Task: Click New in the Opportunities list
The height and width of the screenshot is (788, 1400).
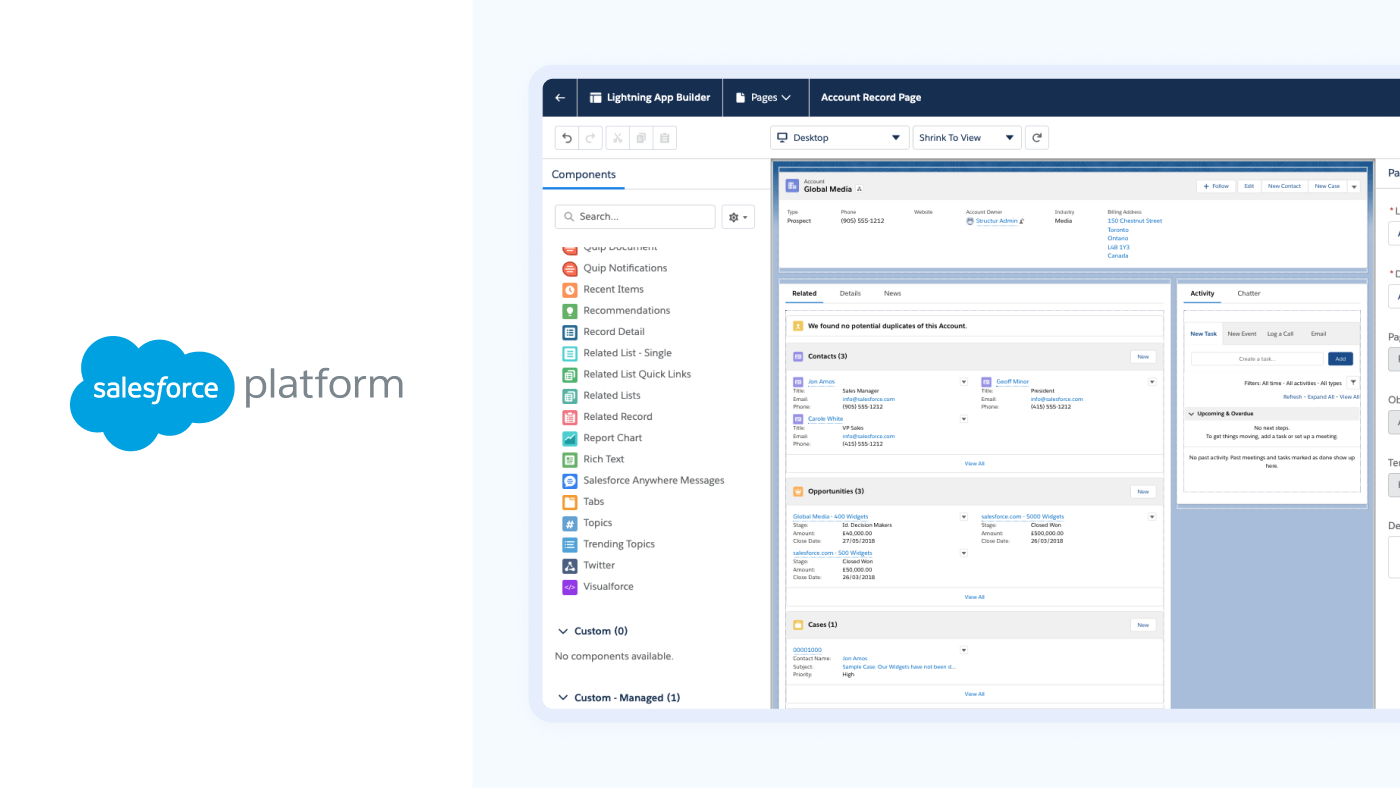Action: coord(1143,492)
